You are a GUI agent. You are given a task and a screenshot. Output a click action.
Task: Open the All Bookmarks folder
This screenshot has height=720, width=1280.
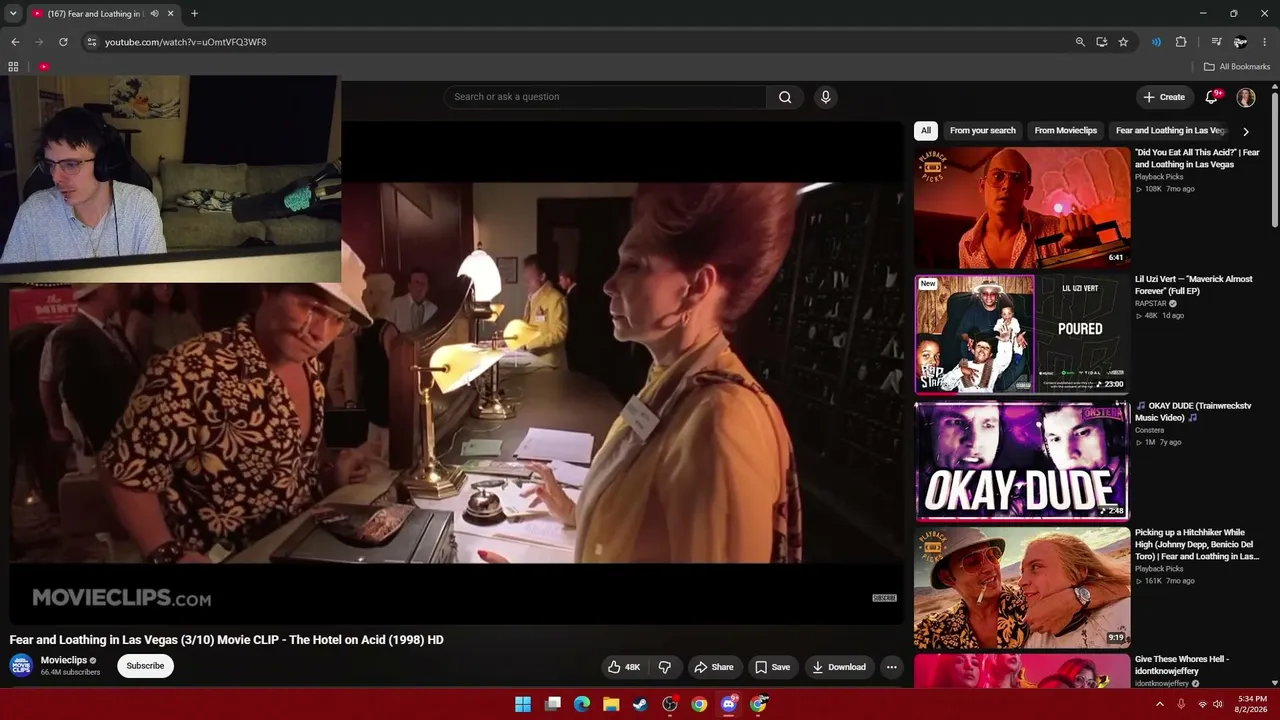tap(1237, 67)
